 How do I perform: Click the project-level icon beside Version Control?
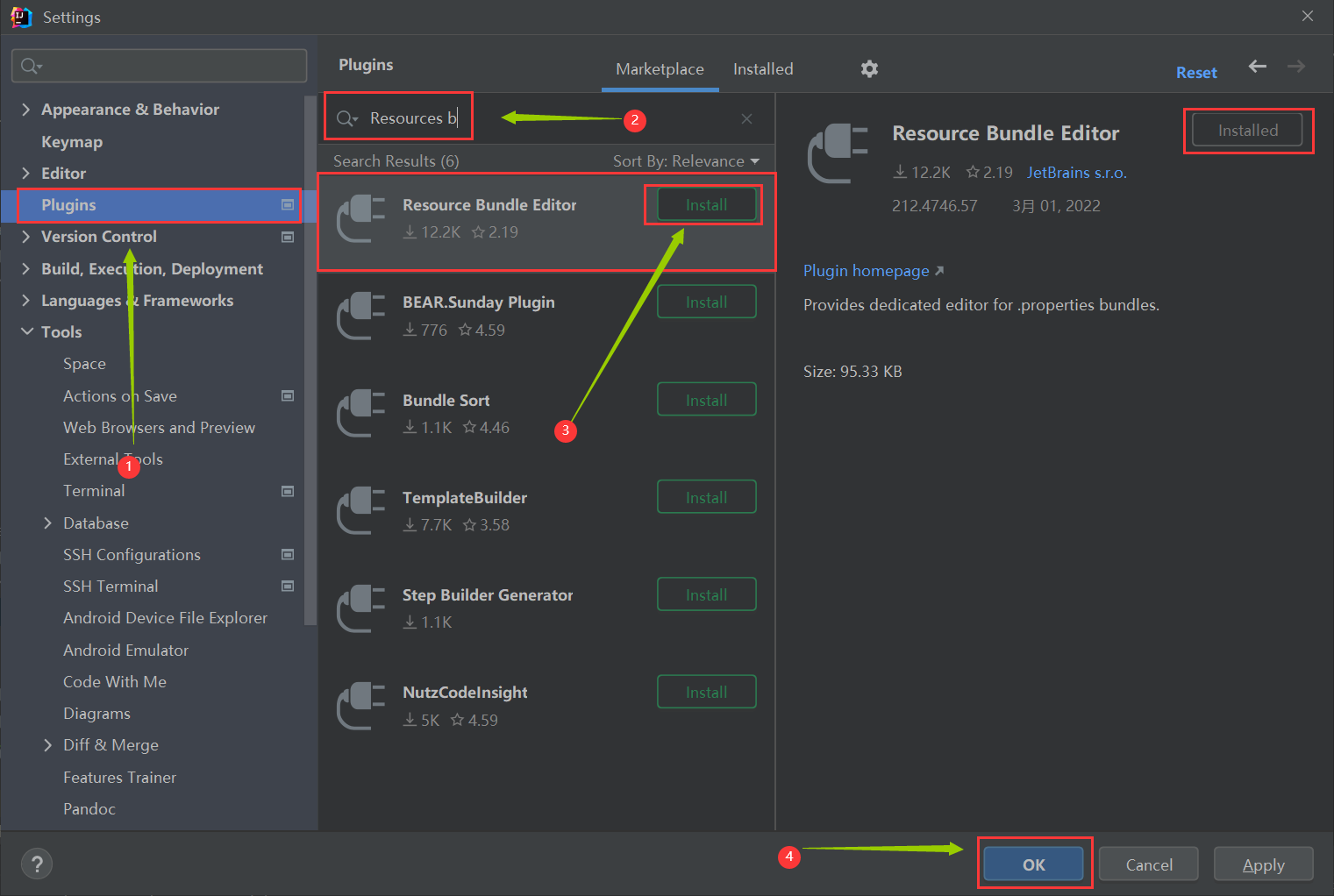[287, 237]
